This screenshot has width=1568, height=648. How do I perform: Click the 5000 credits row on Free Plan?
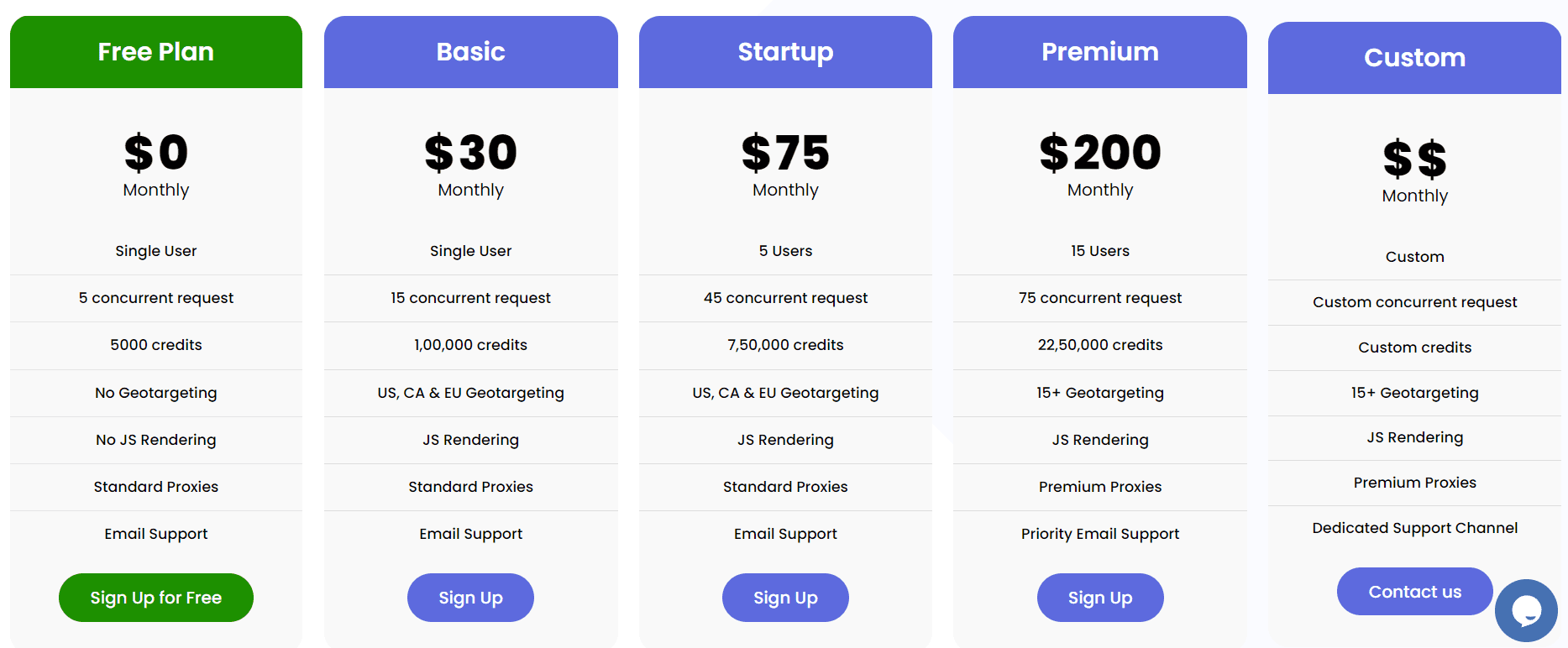click(155, 345)
